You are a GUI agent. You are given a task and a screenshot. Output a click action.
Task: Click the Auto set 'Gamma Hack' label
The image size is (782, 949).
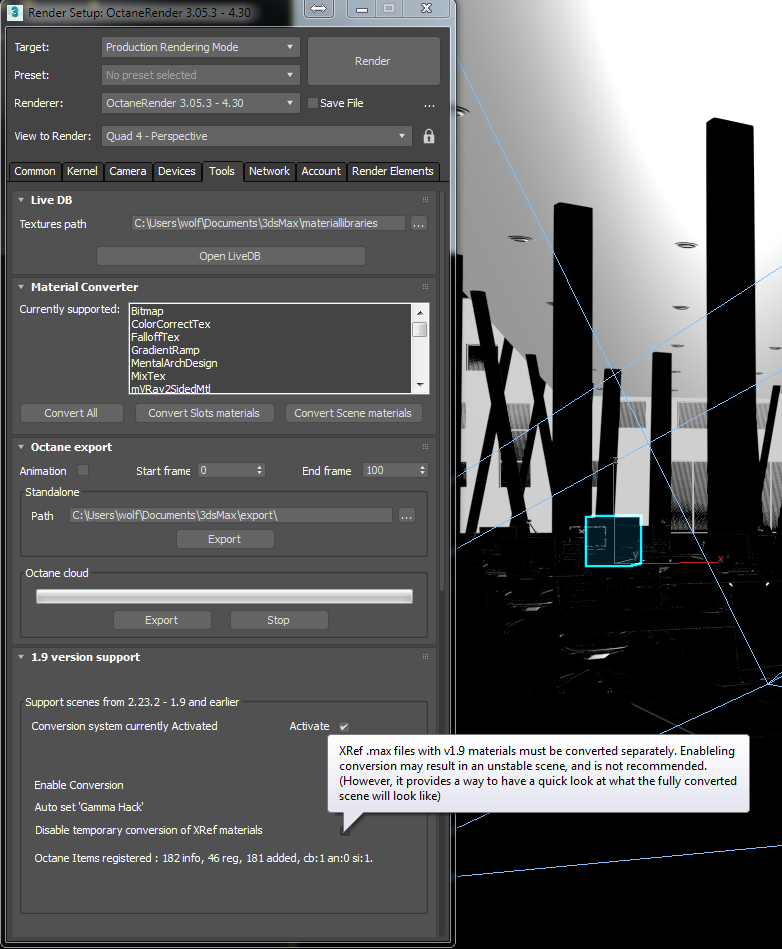point(89,807)
